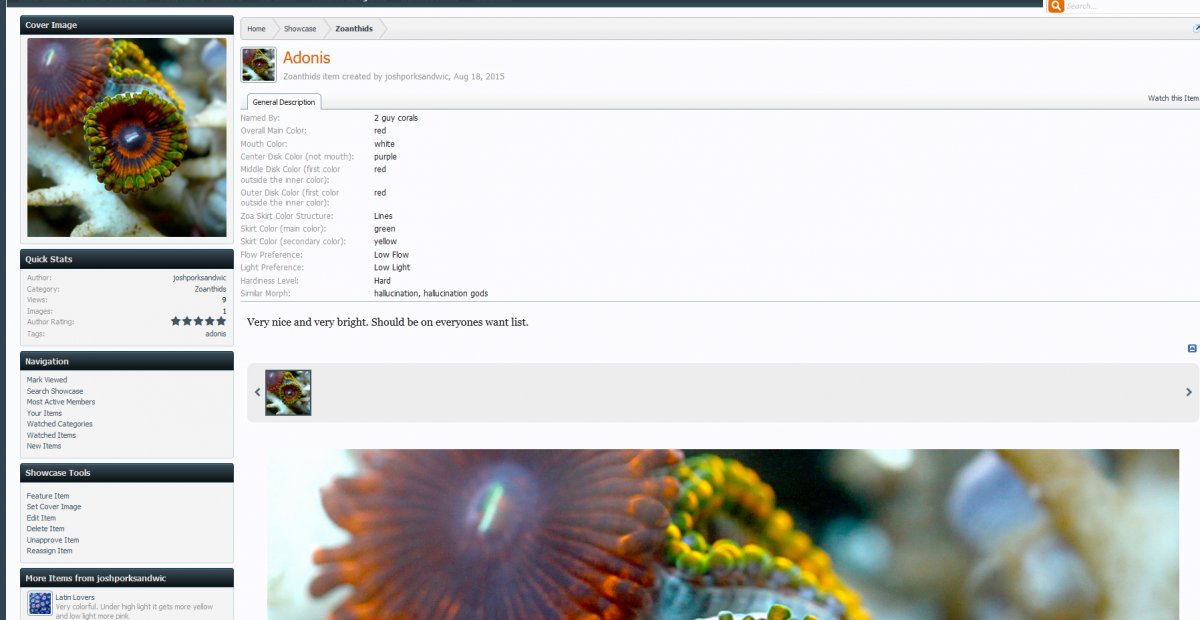Open Zoanthids breadcrumb category
Screen dimensions: 1200x620
(354, 29)
